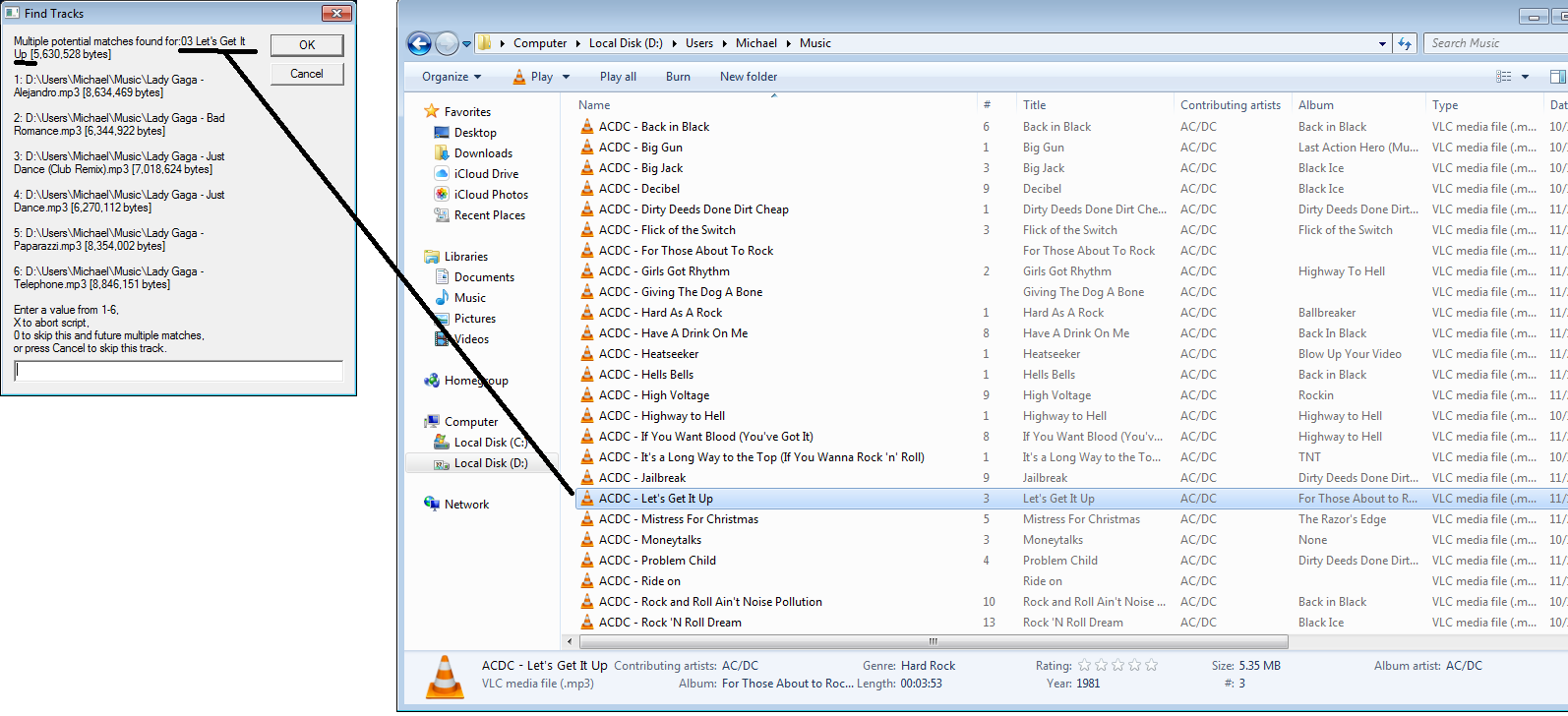Open the Music library in navigation pane

tap(470, 298)
